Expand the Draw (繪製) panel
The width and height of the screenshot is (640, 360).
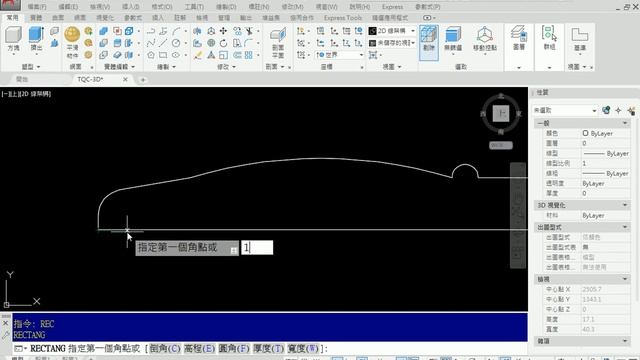tap(167, 67)
